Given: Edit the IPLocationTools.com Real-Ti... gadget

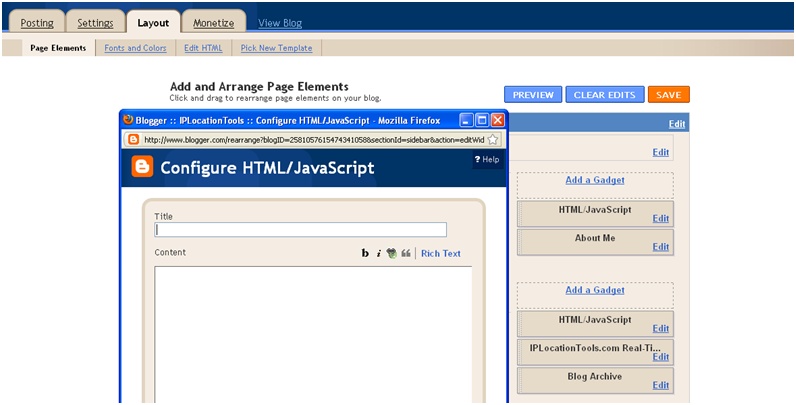Looking at the screenshot, I should click(x=660, y=357).
